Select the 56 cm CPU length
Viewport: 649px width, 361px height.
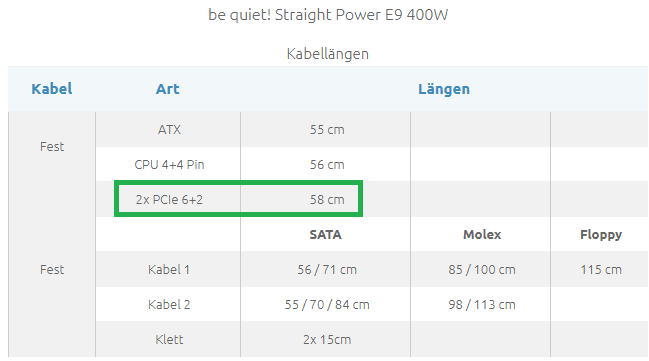[327, 164]
